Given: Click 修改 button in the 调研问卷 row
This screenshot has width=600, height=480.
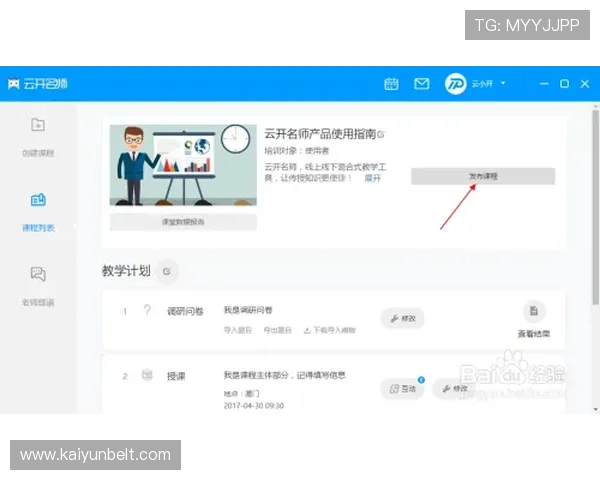Looking at the screenshot, I should (x=403, y=318).
